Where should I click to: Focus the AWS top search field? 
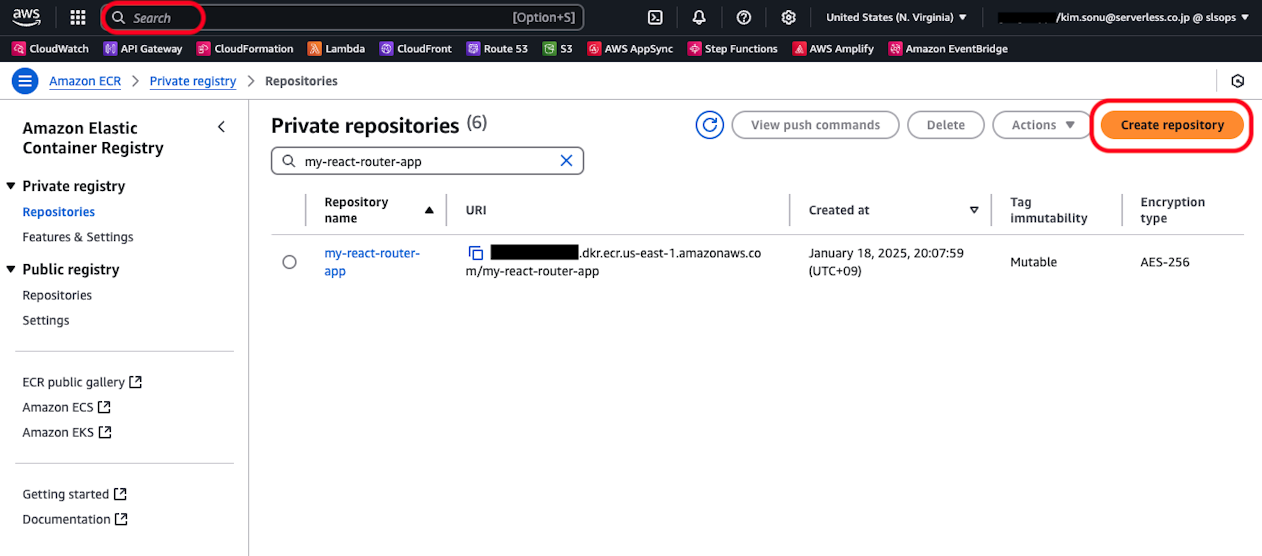[x=343, y=18]
